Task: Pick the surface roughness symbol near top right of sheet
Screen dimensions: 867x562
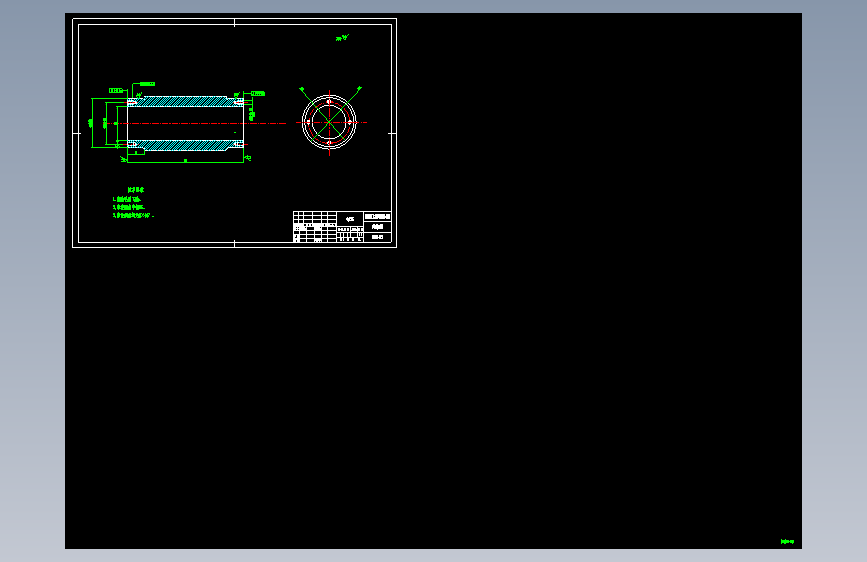Action: click(x=342, y=38)
